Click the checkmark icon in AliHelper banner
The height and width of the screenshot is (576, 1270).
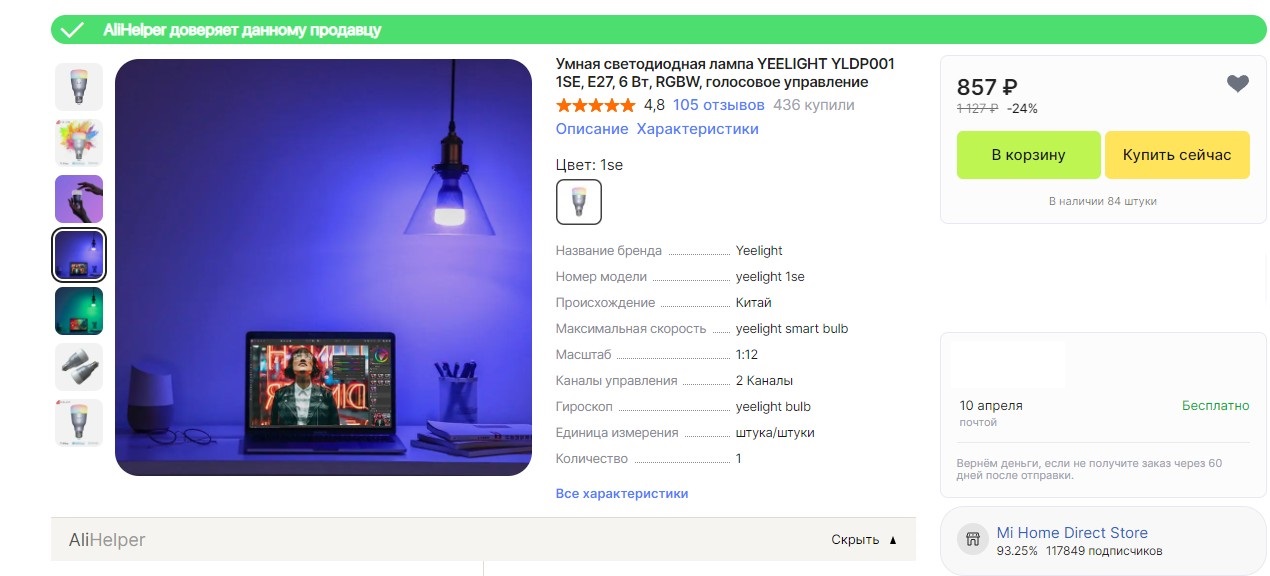[x=72, y=30]
